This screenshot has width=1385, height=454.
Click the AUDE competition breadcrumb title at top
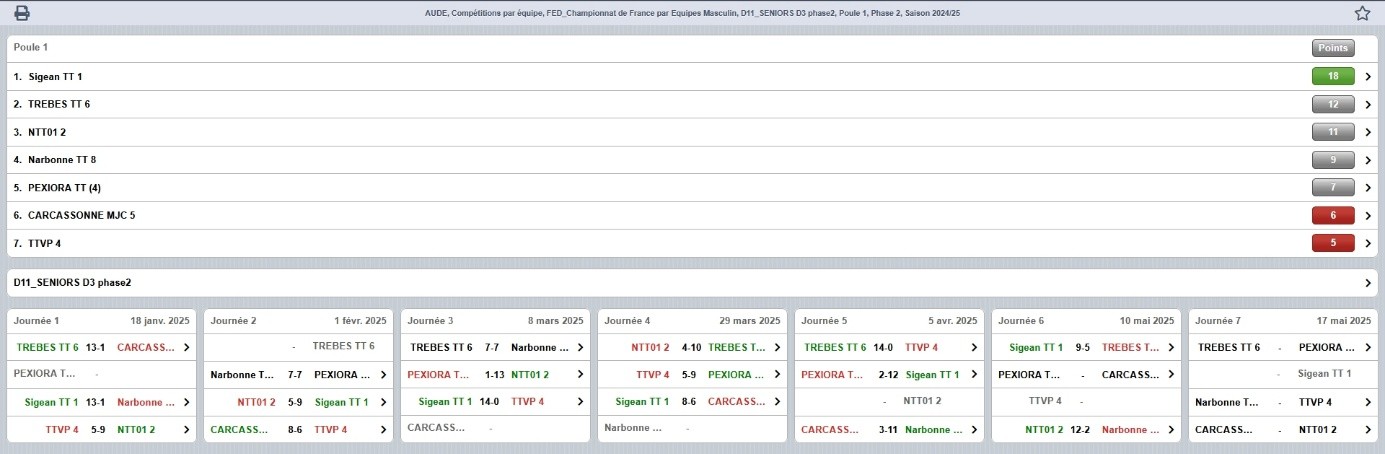[692, 13]
